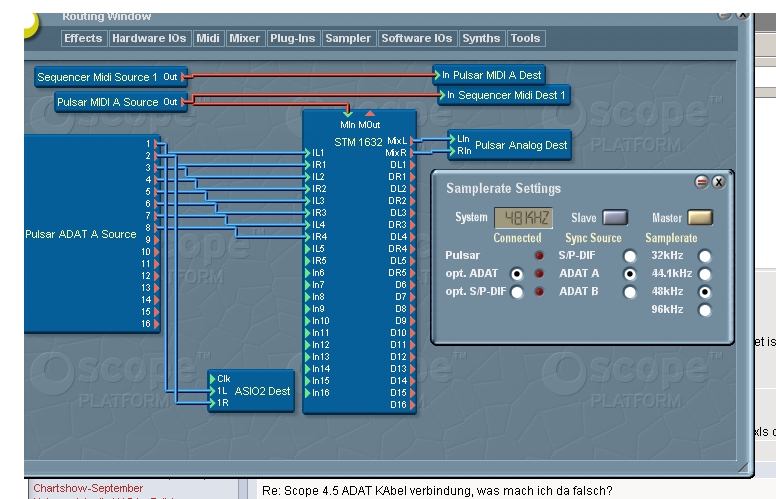The height and width of the screenshot is (499, 776).
Task: Click IL1 input port of STM 1632
Action: point(307,153)
